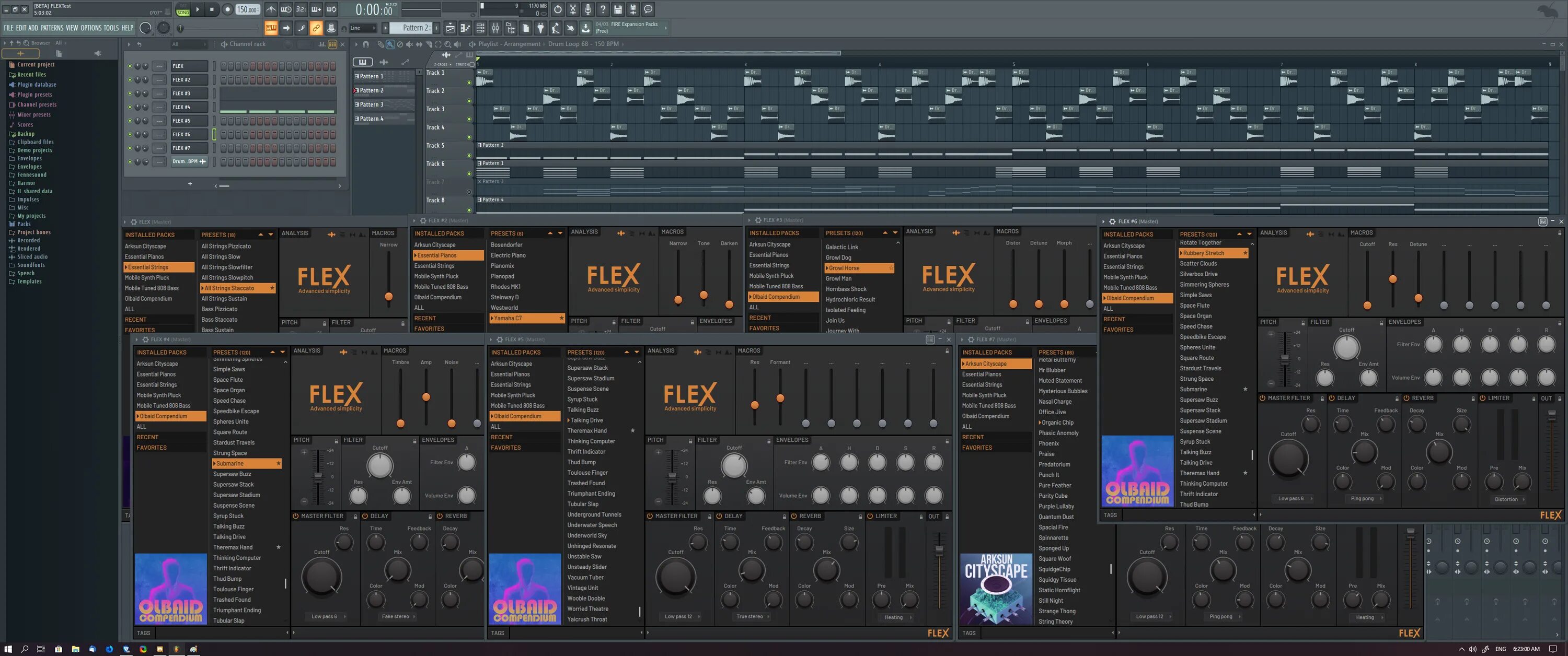This screenshot has height=656, width=1568.
Task: Expand FLEX #6 plugin options arrow menu
Action: click(x=1103, y=221)
